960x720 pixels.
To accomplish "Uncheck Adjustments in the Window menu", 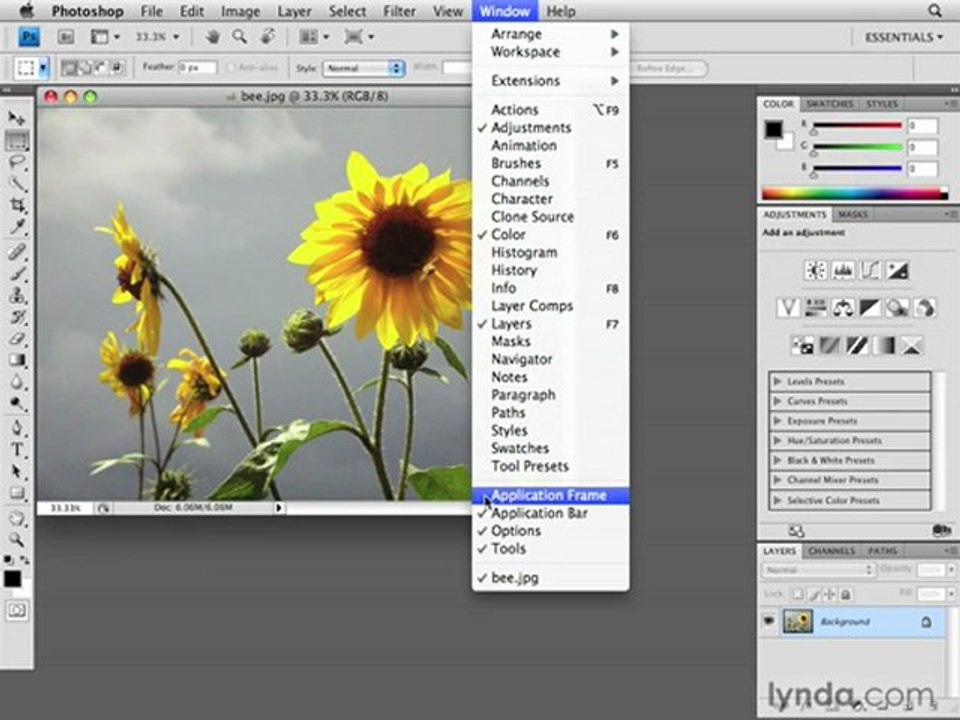I will coord(550,127).
